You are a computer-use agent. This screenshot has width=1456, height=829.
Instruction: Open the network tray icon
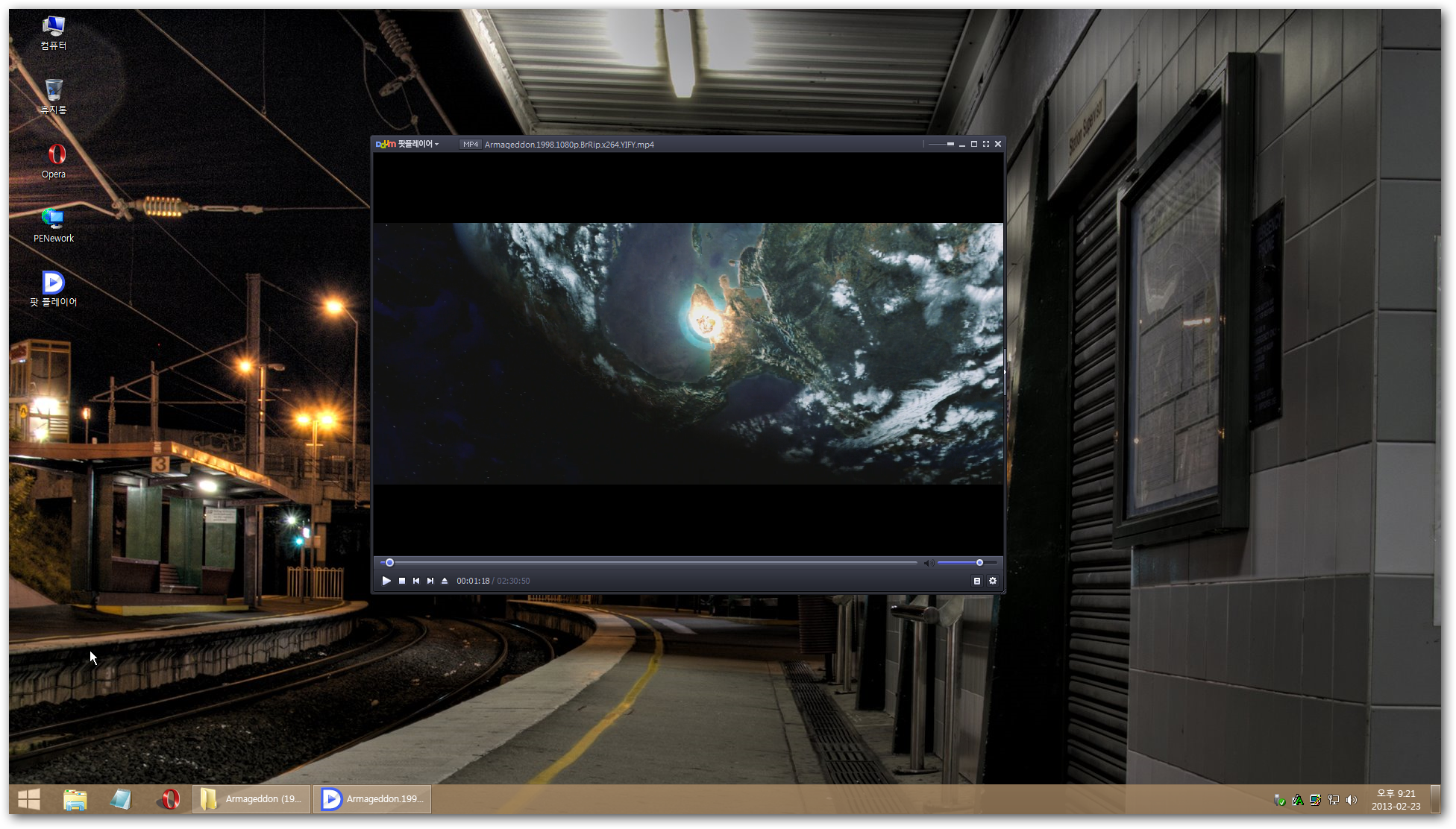pos(1334,800)
